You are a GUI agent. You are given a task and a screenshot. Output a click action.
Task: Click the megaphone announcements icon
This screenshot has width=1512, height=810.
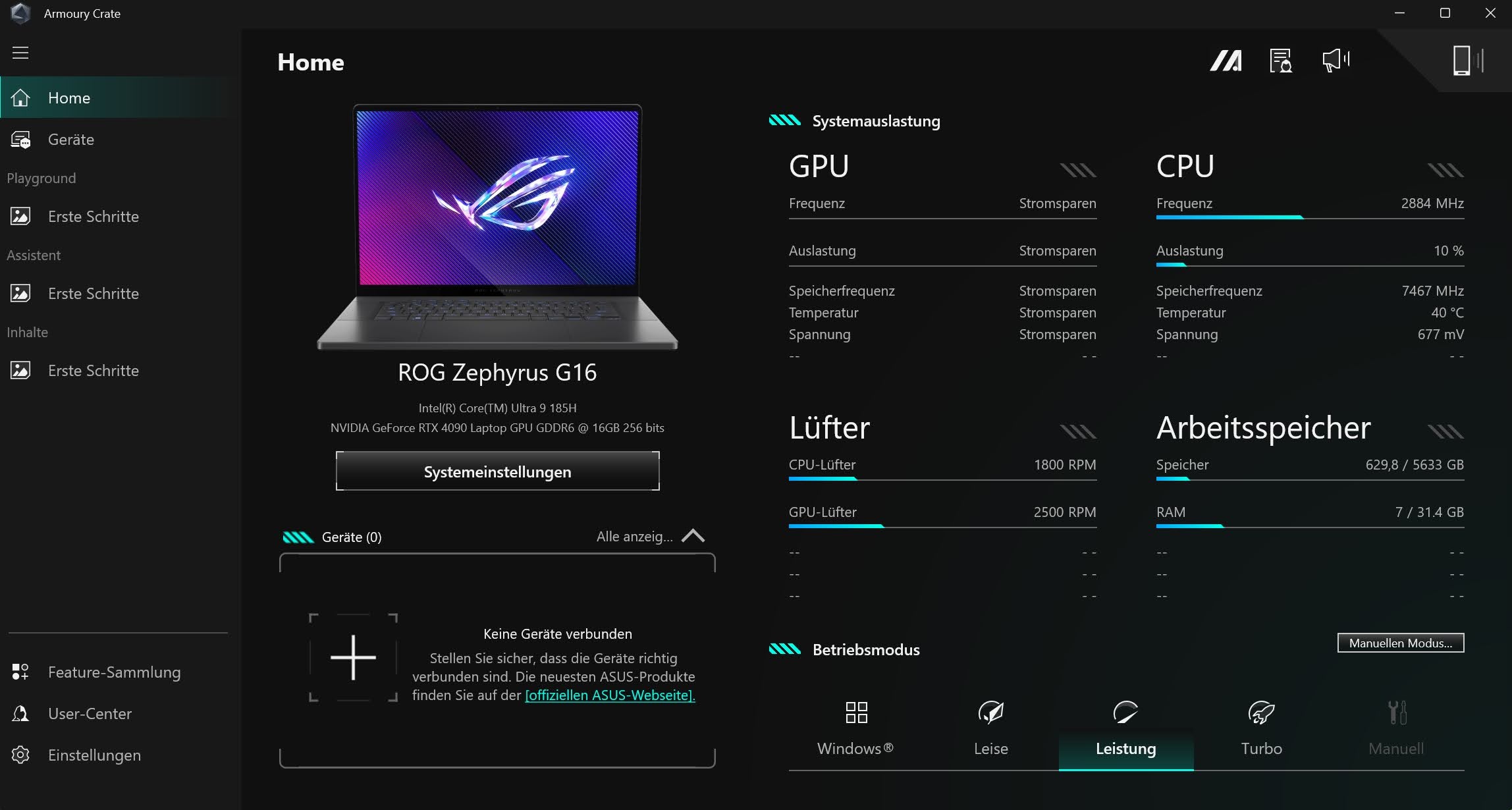coord(1336,61)
